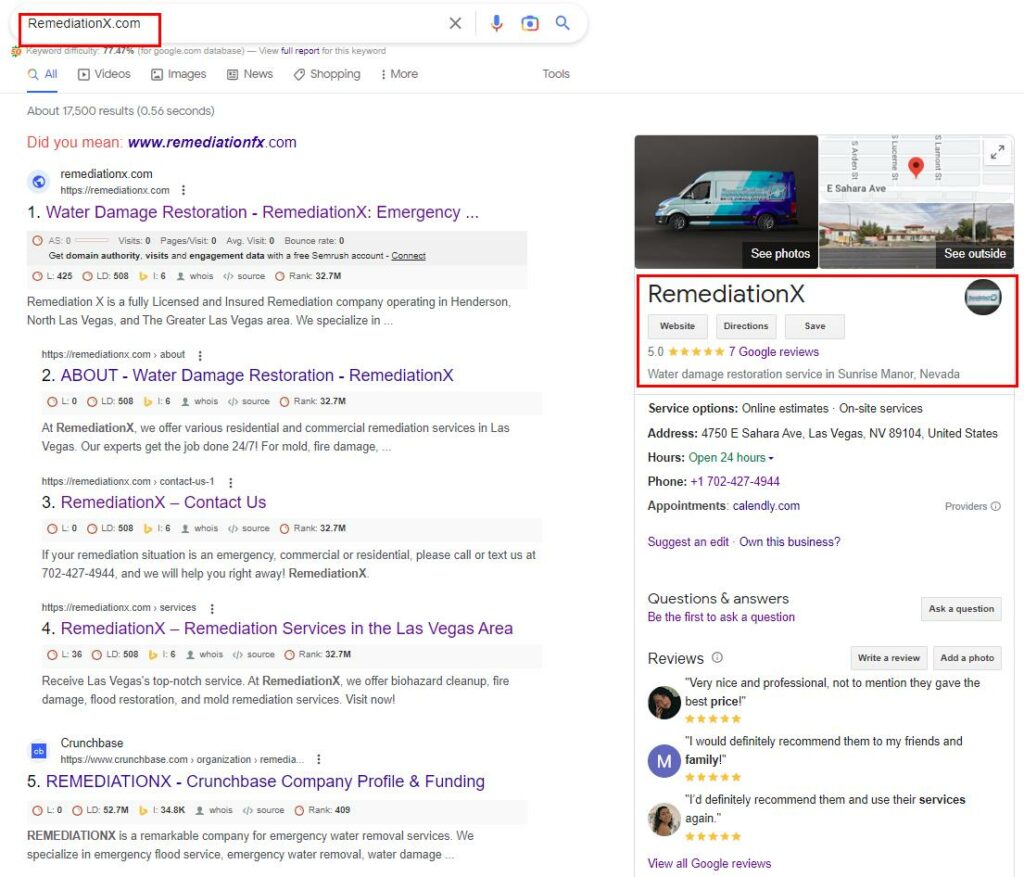Open the 'best price' reviewer avatar
Screen dimensions: 1024x877
(664, 703)
